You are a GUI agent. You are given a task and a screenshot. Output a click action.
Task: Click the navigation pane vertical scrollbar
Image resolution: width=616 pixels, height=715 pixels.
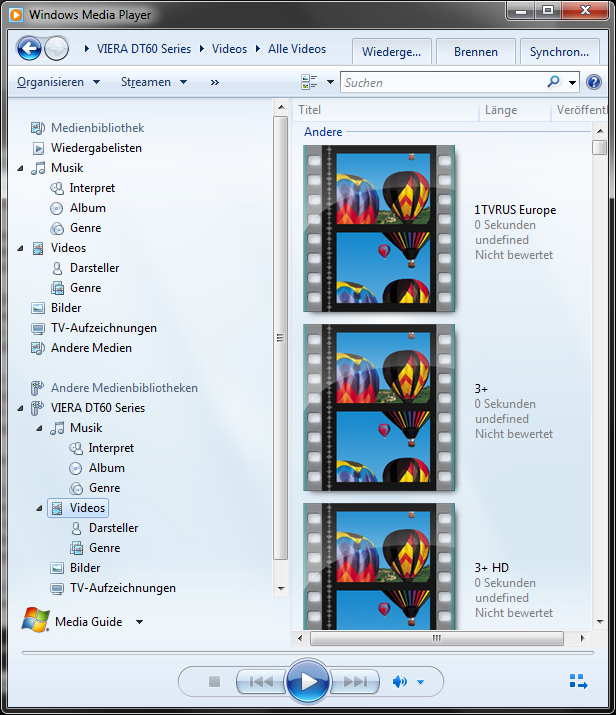pyautogui.click(x=280, y=338)
